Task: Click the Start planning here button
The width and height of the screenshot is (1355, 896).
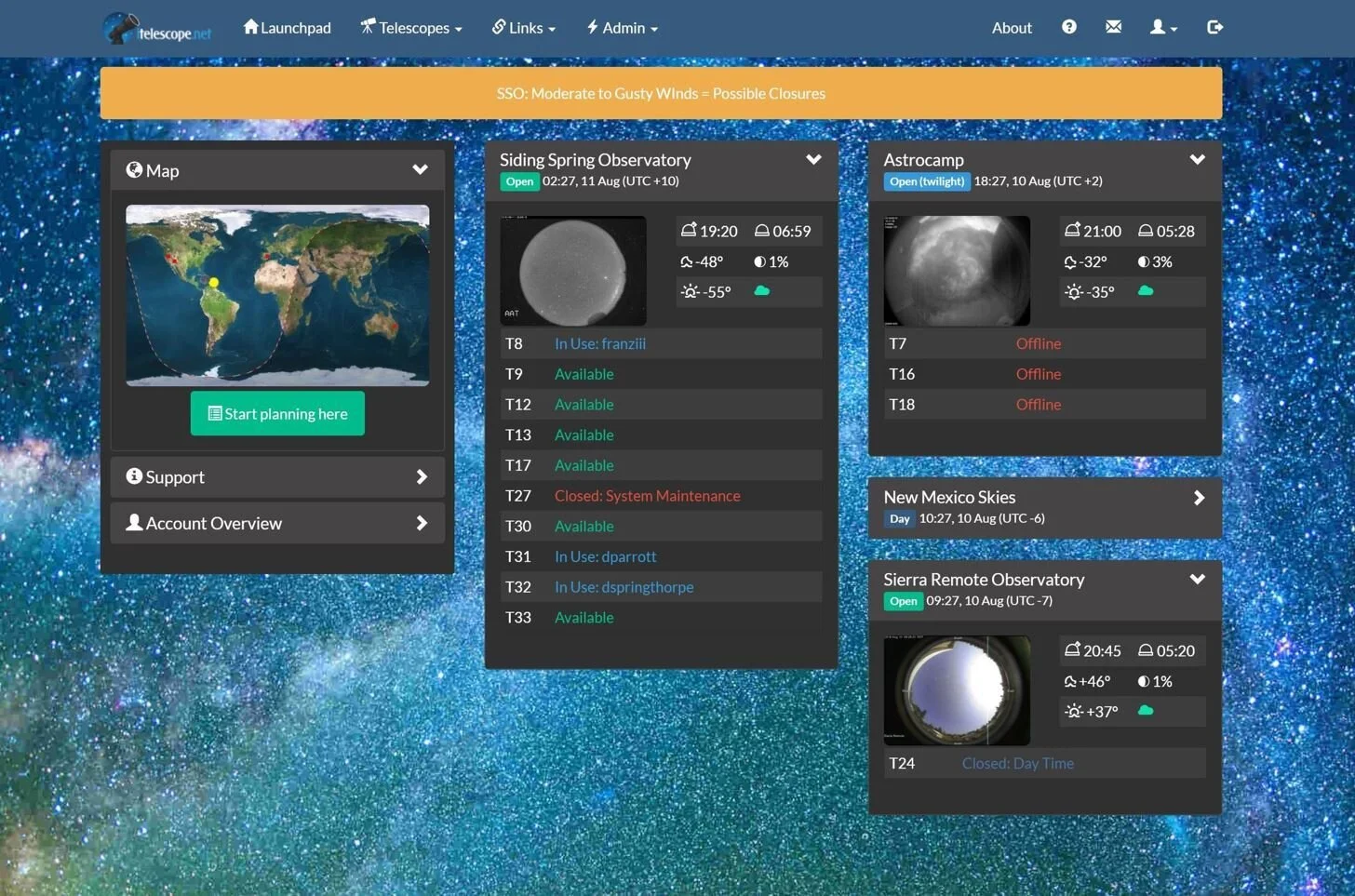Action: (276, 413)
